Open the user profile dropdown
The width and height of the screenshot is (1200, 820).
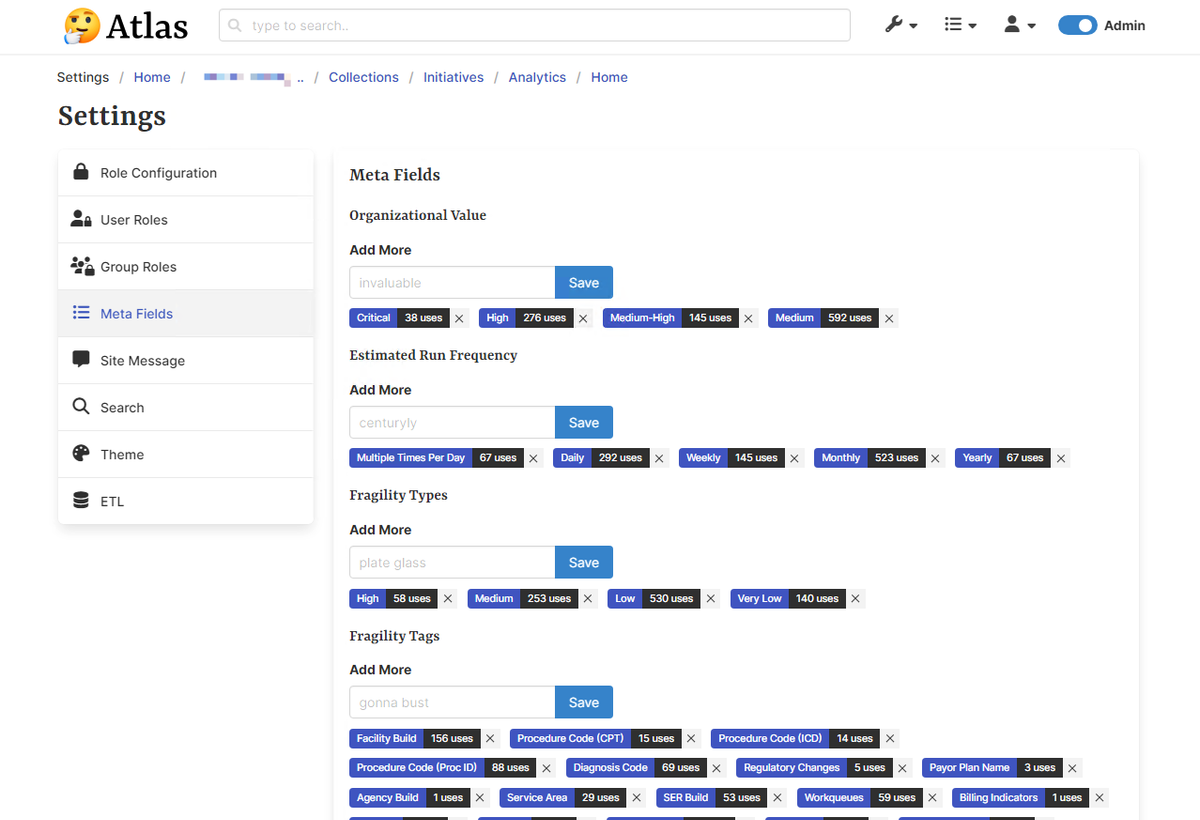click(1019, 26)
